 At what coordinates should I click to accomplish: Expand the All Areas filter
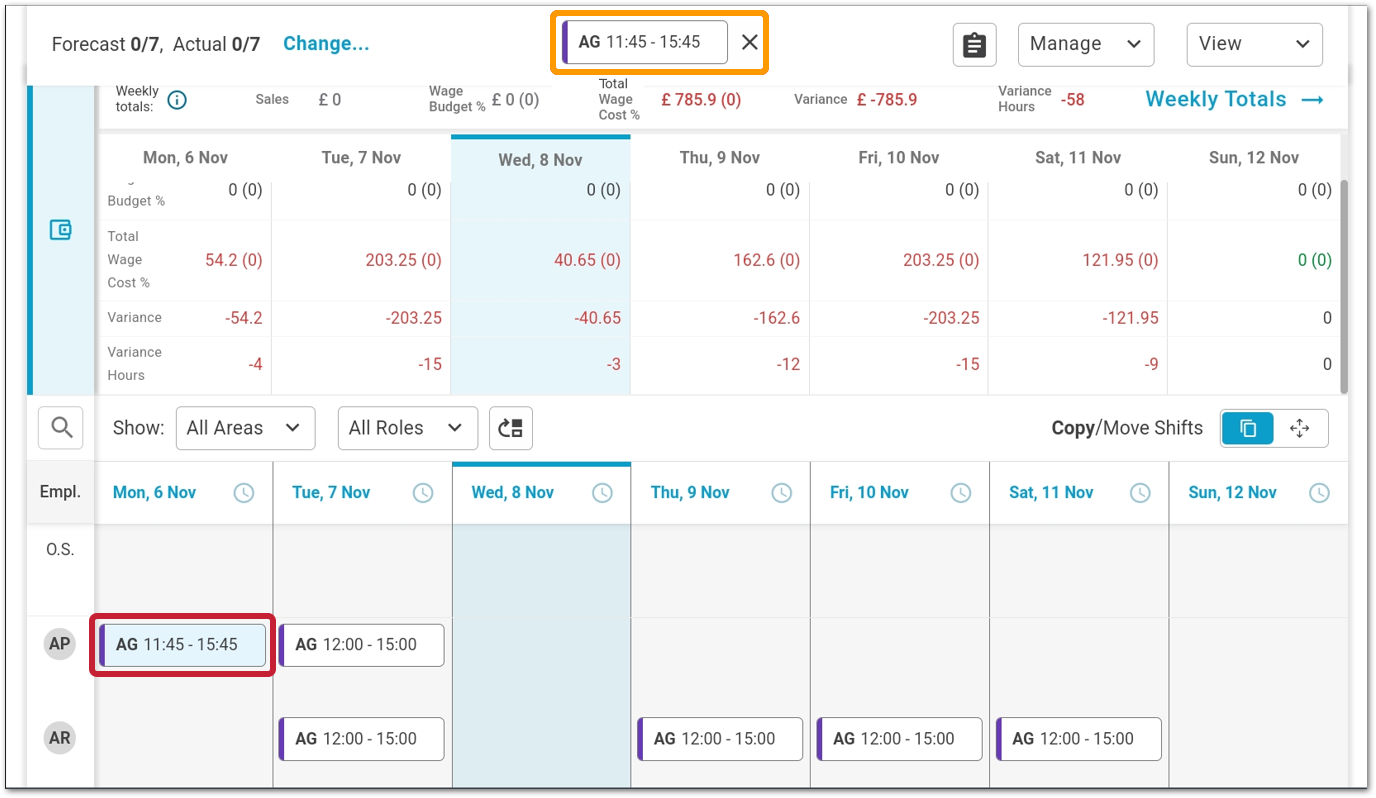click(245, 428)
